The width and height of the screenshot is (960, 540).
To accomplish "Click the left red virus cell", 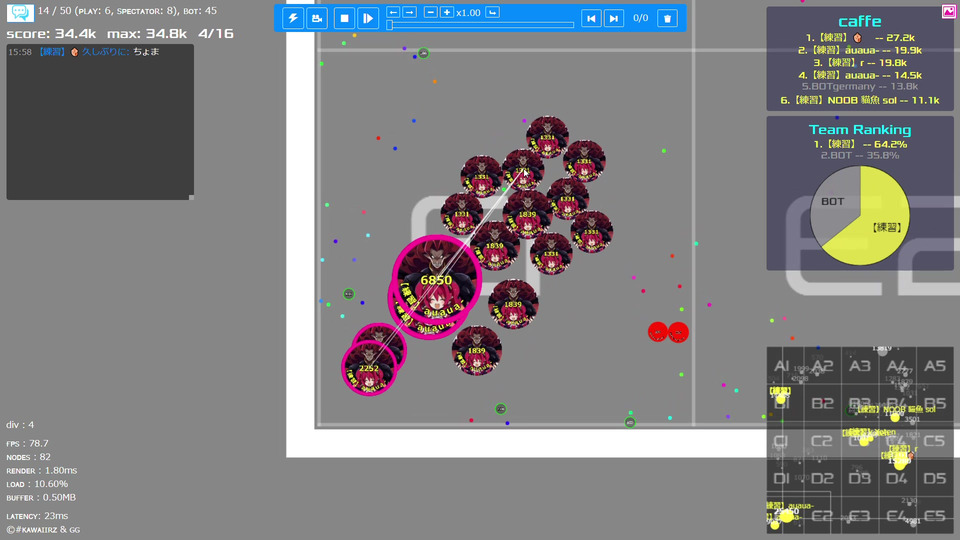I will click(658, 332).
